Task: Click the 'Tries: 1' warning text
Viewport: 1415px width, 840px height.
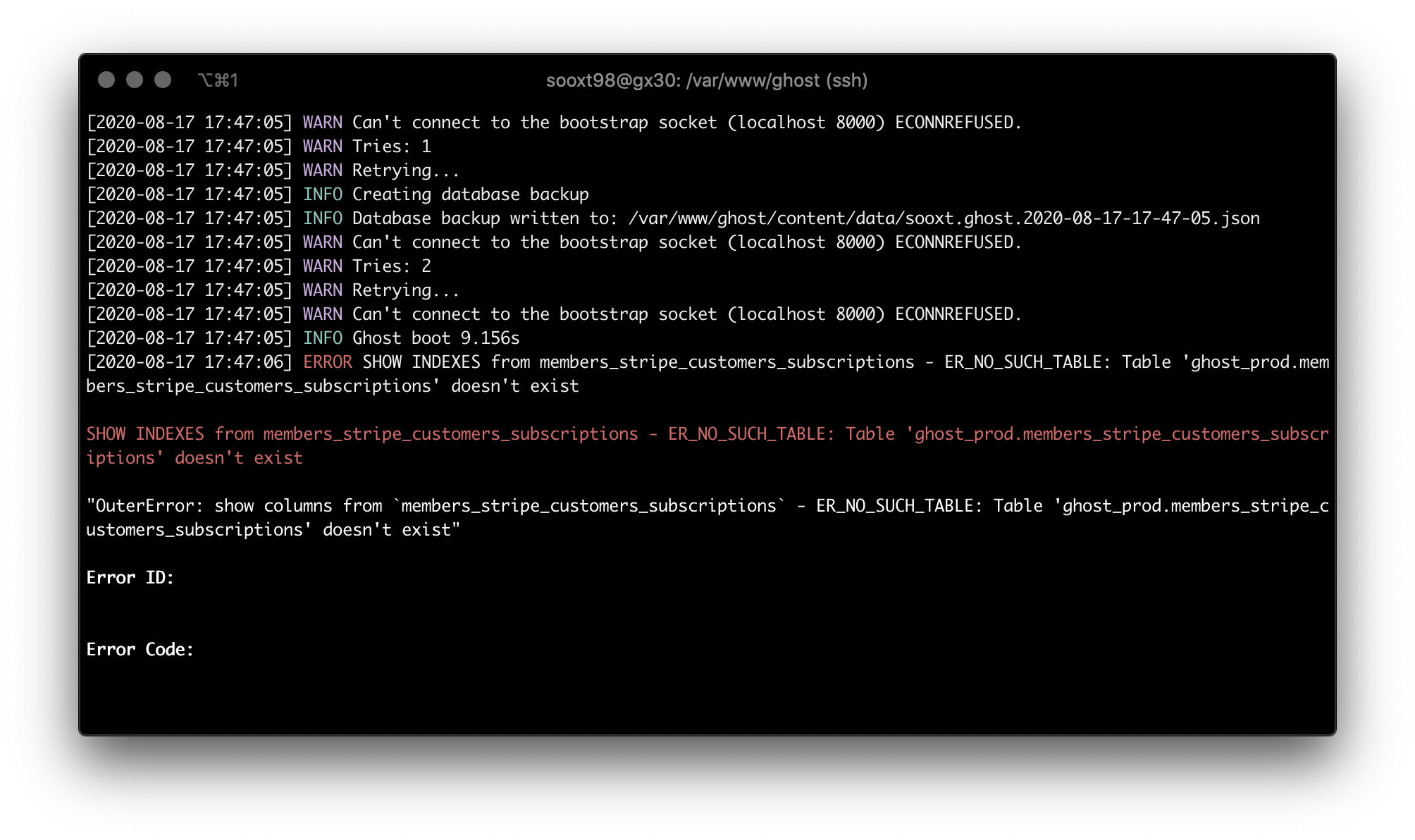Action: coord(391,147)
